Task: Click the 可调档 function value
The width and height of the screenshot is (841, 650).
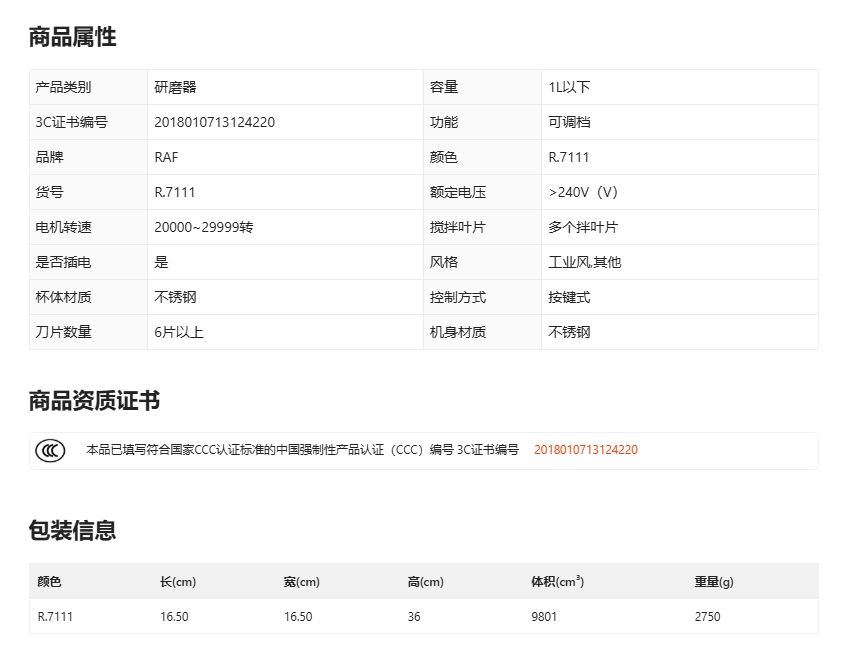Action: tap(569, 123)
